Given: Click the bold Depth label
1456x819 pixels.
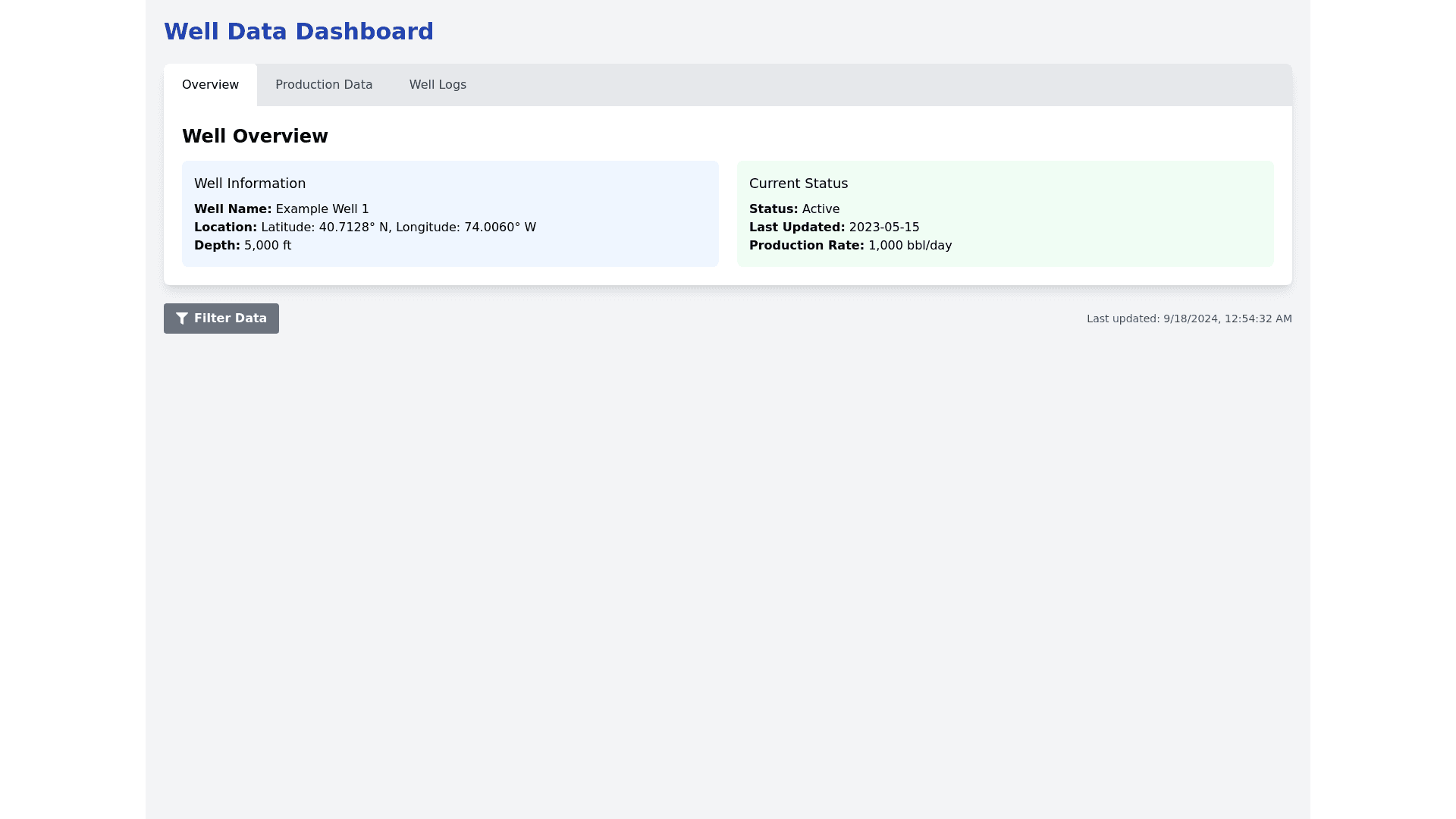Looking at the screenshot, I should (x=217, y=246).
